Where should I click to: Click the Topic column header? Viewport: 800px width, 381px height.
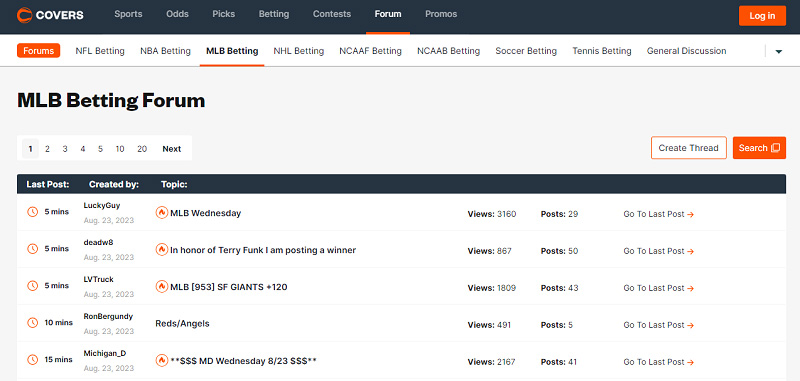pyautogui.click(x=174, y=184)
